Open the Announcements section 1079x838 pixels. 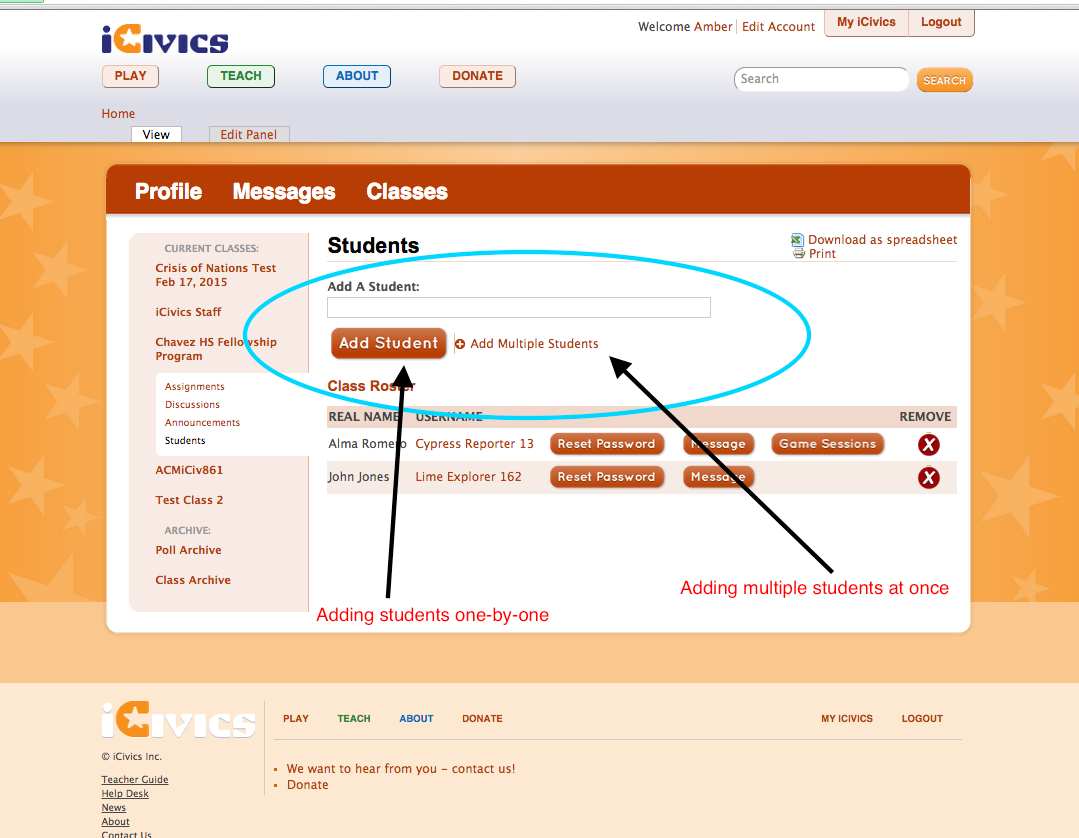(202, 422)
